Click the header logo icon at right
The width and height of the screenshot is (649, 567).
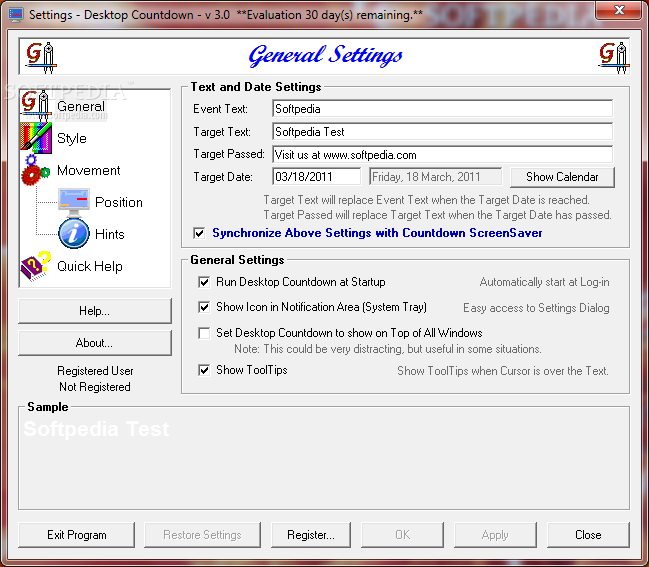(614, 57)
